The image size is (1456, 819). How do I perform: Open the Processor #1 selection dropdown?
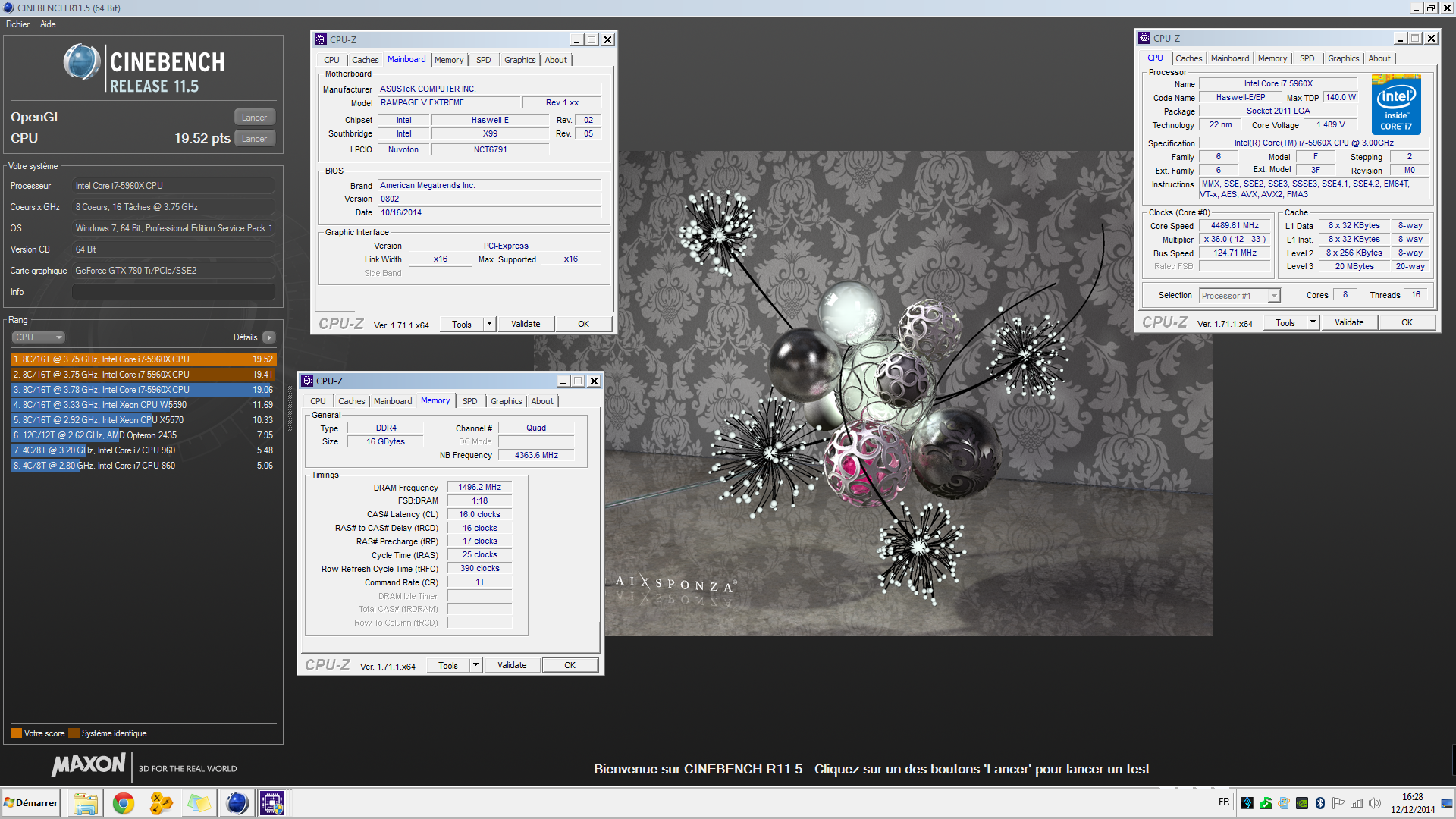point(1239,296)
